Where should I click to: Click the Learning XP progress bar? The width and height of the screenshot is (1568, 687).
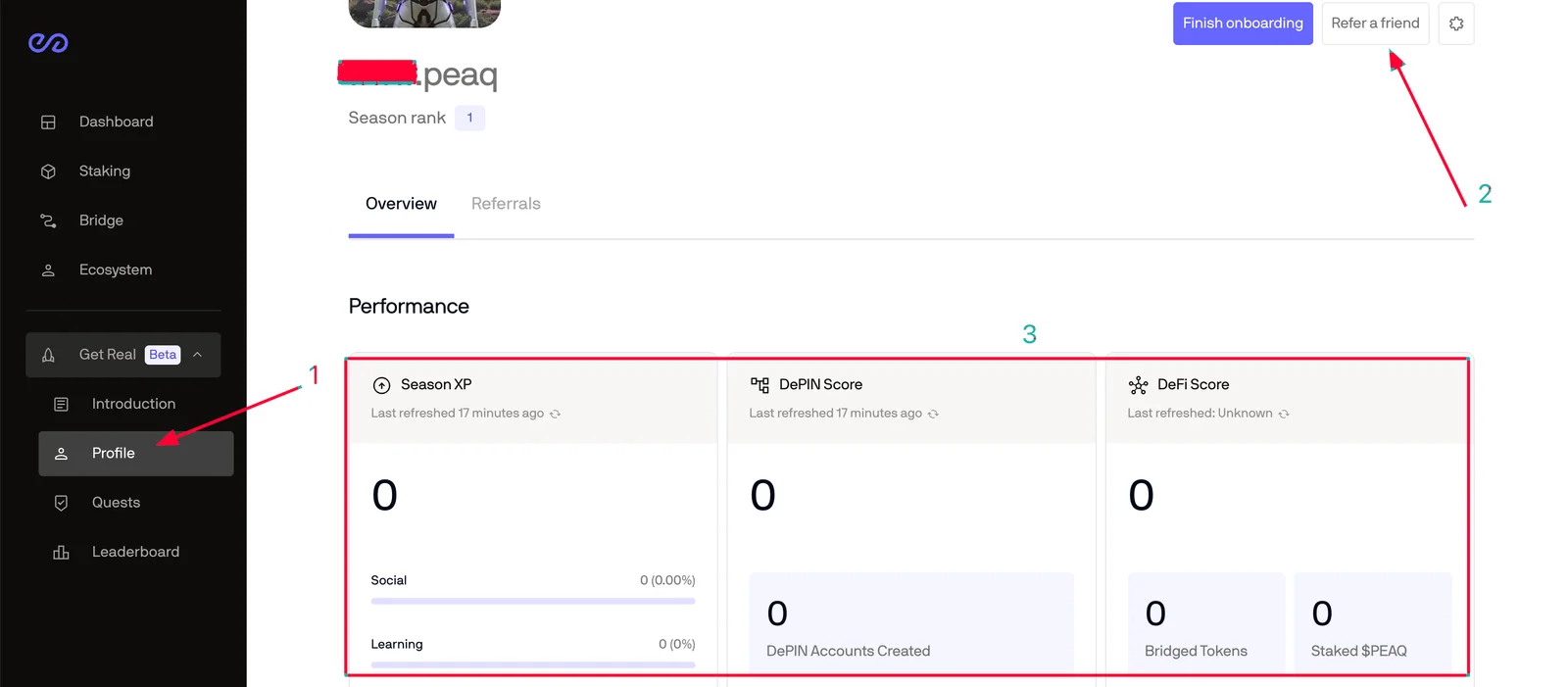click(x=533, y=664)
